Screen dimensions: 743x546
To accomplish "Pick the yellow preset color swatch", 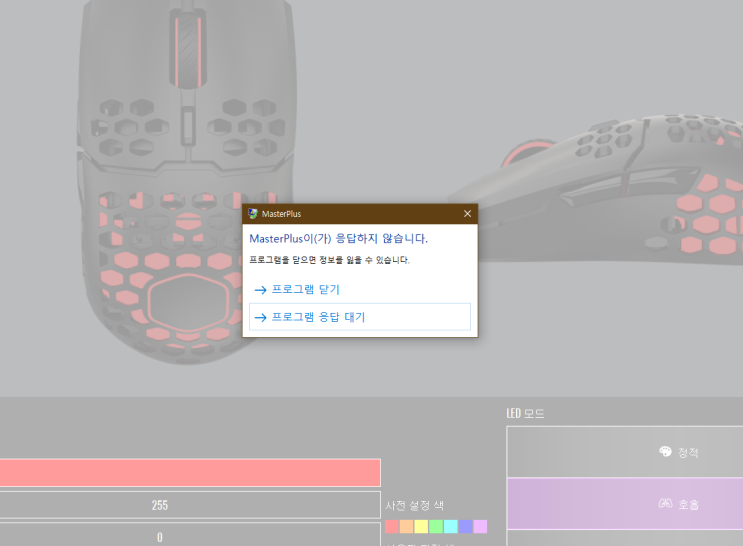I will (421, 527).
